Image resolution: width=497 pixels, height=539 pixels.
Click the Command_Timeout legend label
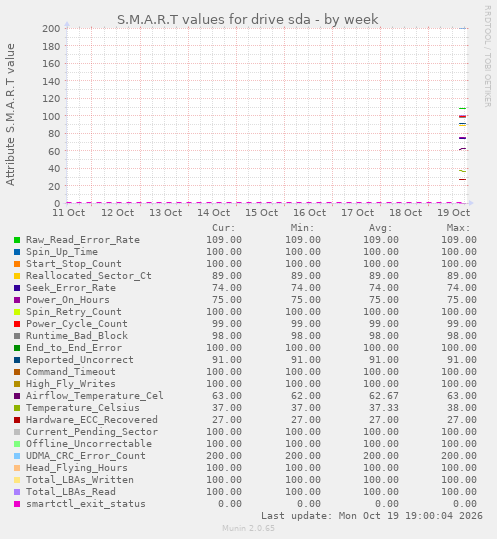(71, 372)
